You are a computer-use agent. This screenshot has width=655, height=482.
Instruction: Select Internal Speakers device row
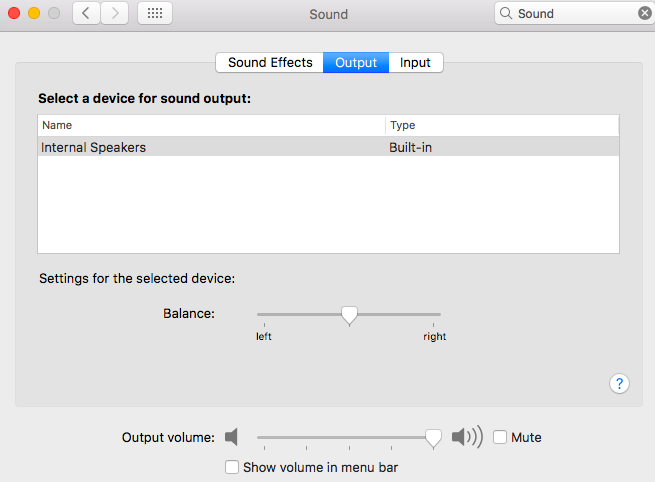pyautogui.click(x=328, y=147)
